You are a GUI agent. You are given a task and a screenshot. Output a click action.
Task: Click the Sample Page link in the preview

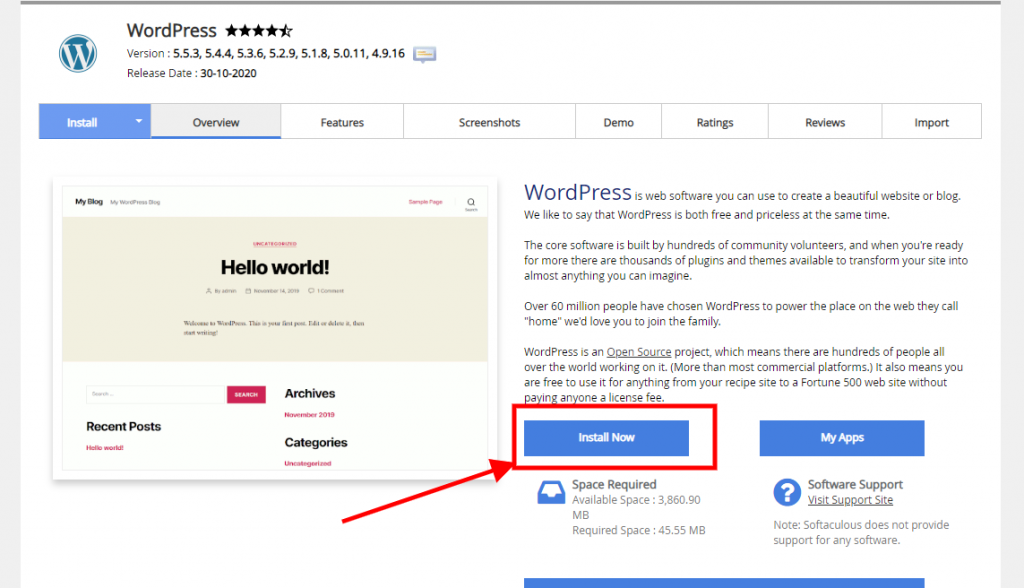point(426,202)
